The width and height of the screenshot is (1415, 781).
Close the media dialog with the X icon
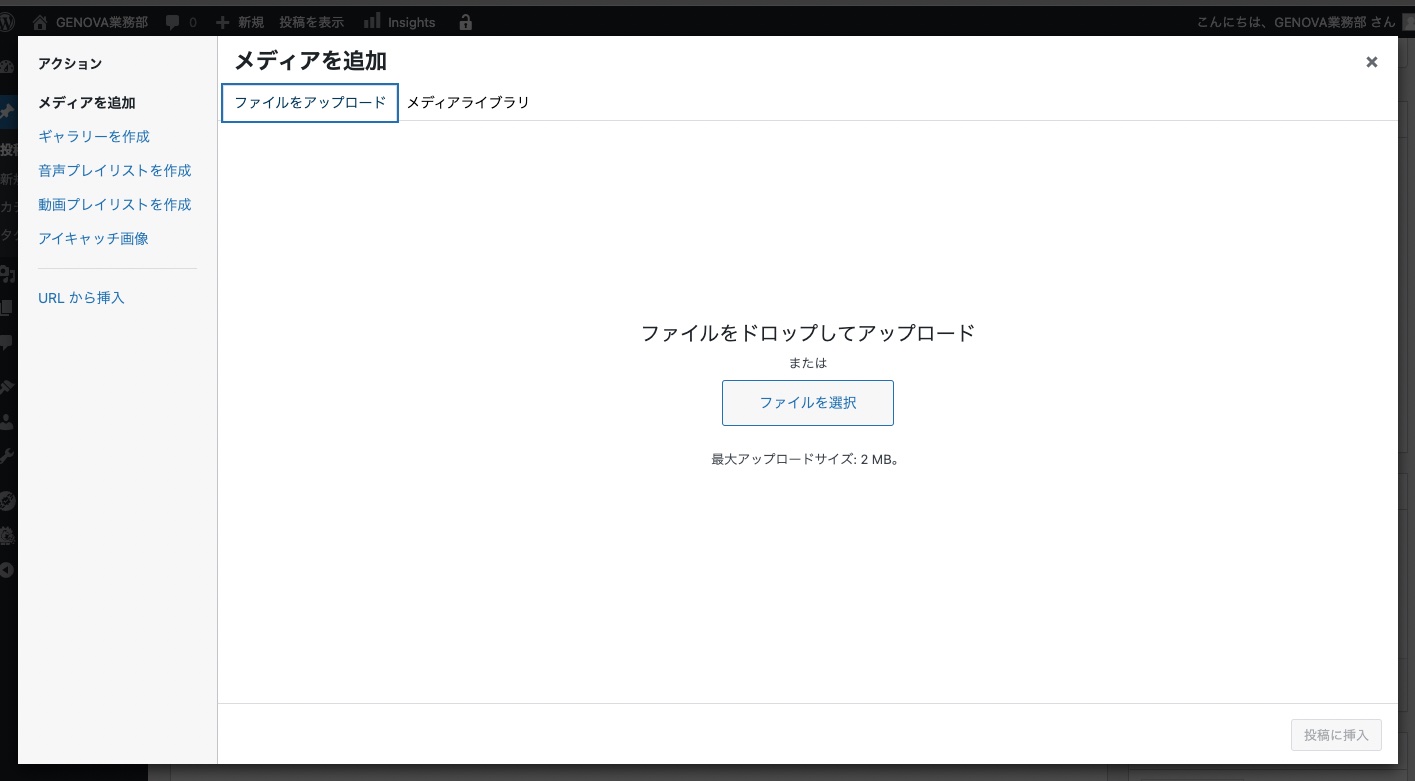pyautogui.click(x=1371, y=62)
